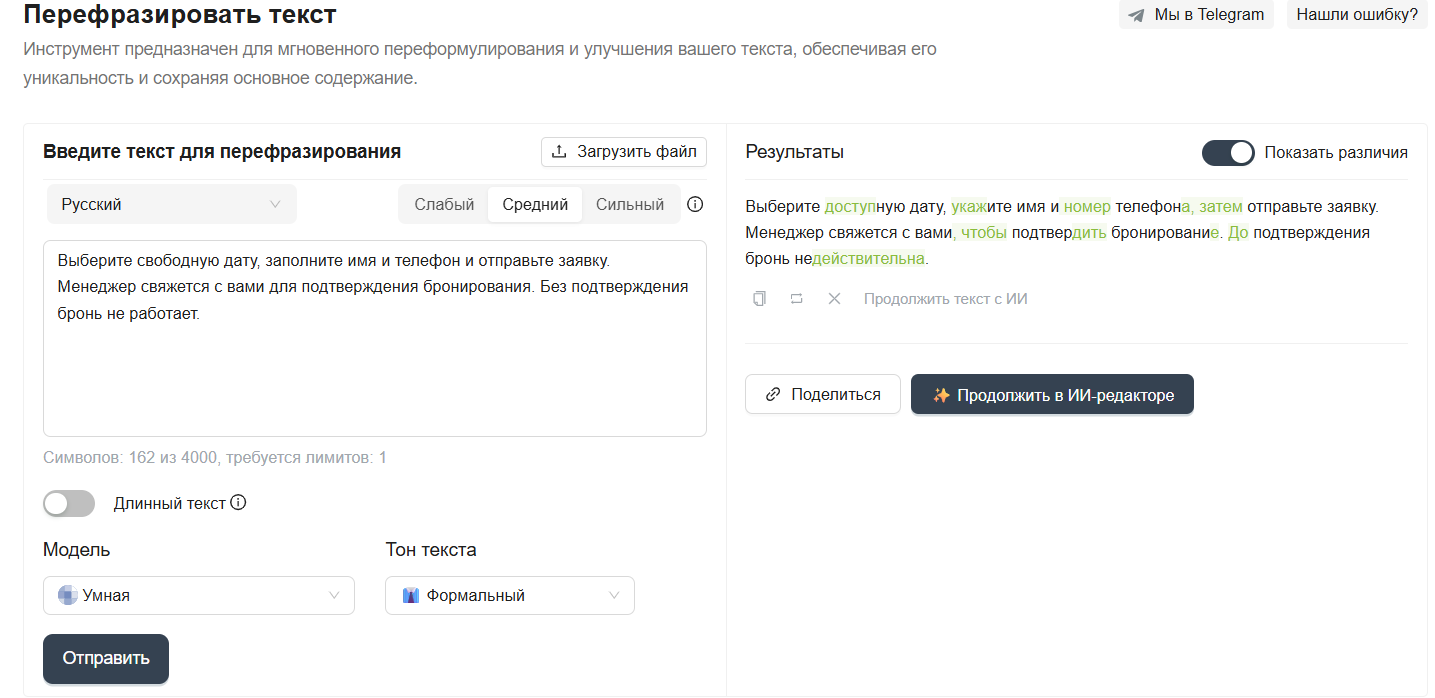Click into the paraphrase input text area

pyautogui.click(x=375, y=338)
